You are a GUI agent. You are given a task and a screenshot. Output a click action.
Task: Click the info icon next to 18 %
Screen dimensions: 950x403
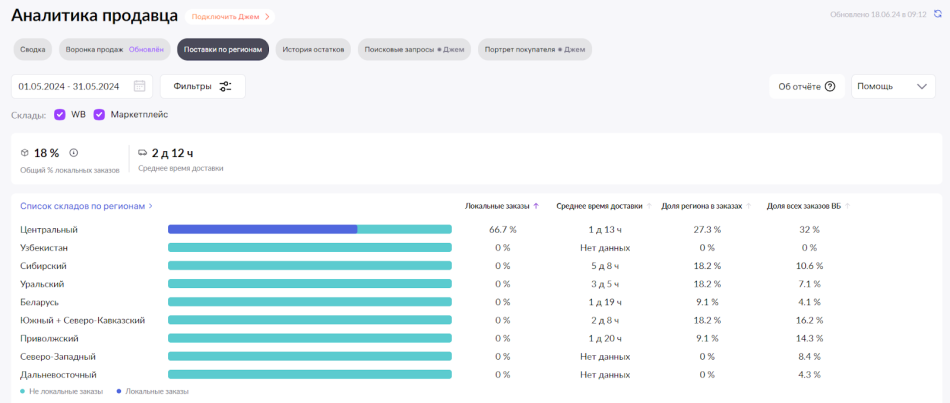pyautogui.click(x=73, y=153)
